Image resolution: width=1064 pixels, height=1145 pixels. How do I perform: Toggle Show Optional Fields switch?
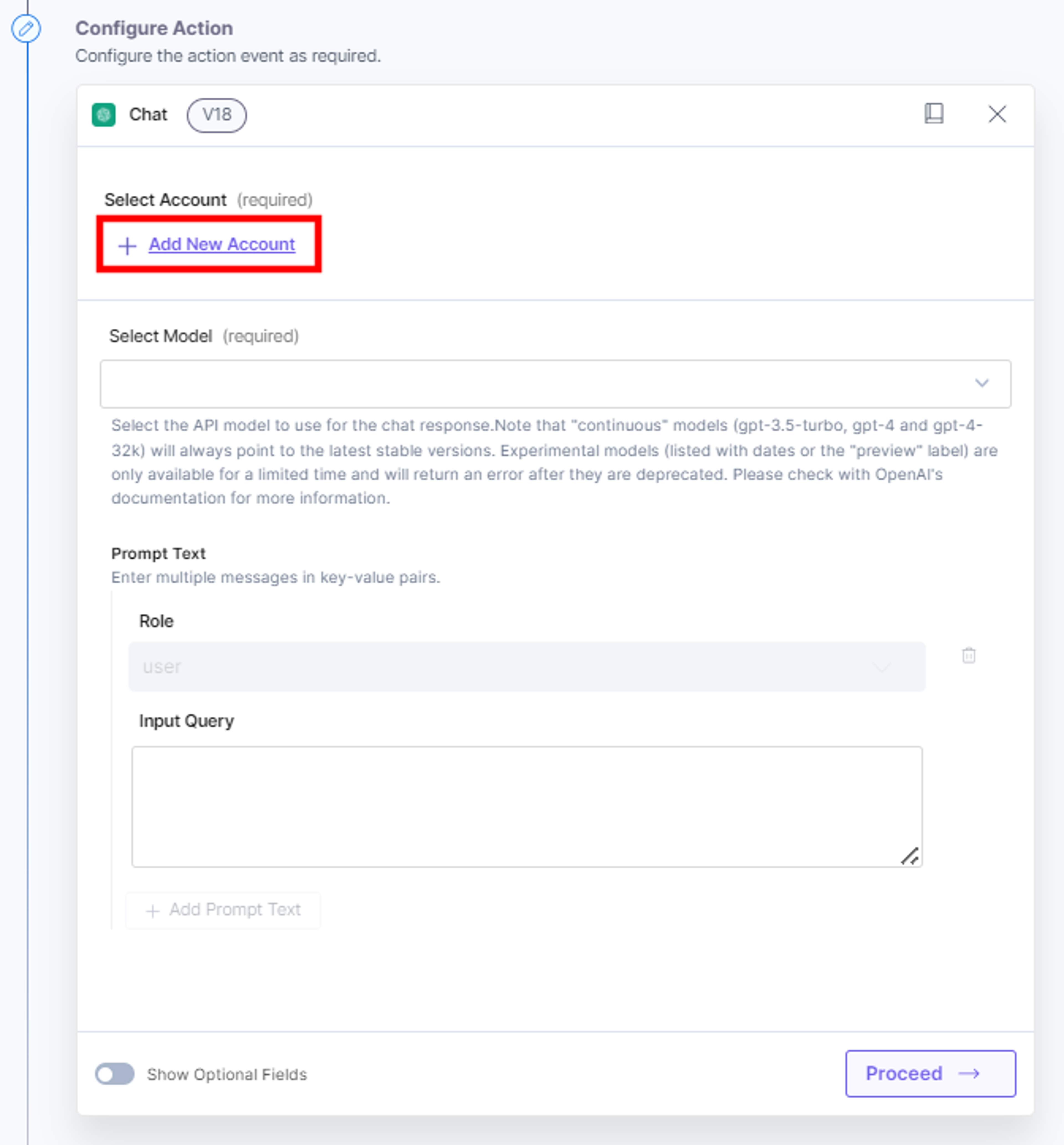pos(115,1073)
